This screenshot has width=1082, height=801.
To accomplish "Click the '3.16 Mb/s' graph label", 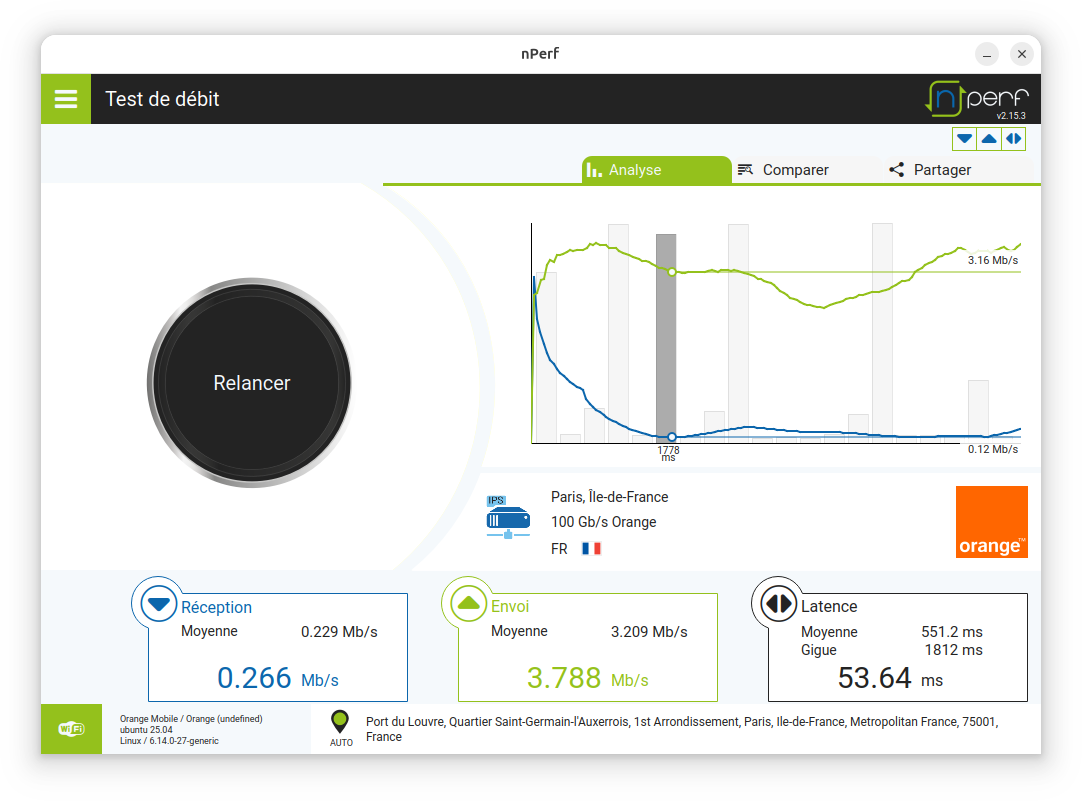I will tap(992, 260).
